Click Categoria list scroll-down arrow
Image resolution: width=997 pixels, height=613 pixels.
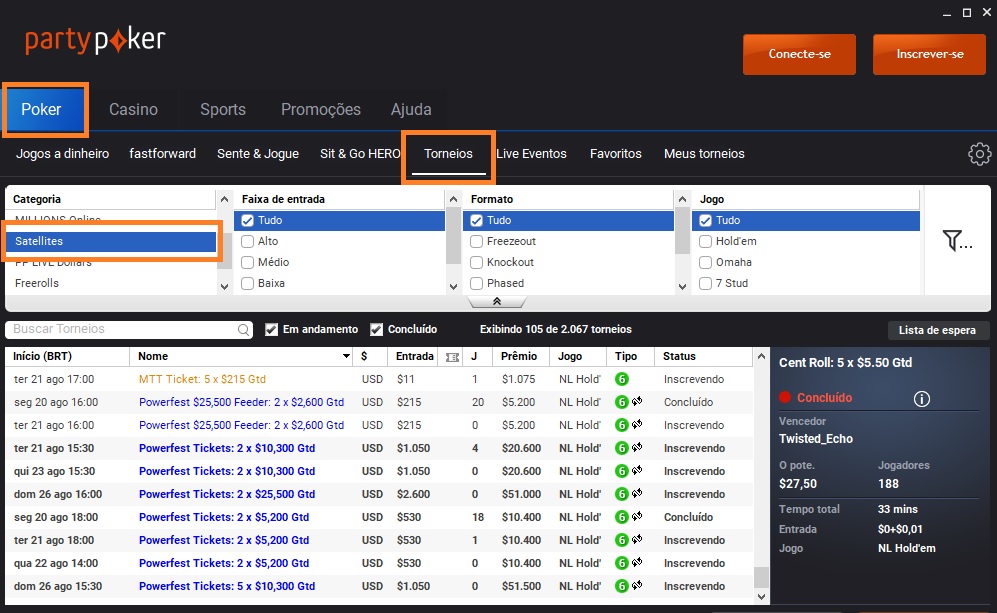[224, 287]
